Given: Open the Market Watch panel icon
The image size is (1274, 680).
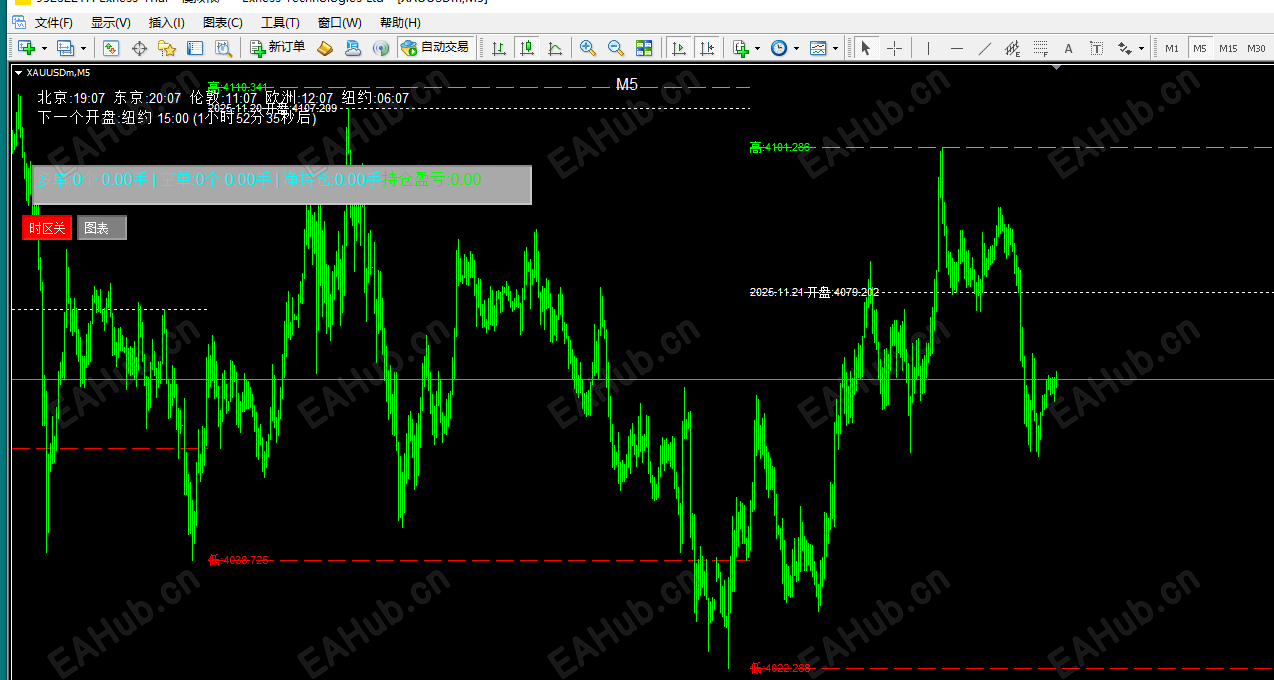Looking at the screenshot, I should (x=112, y=47).
